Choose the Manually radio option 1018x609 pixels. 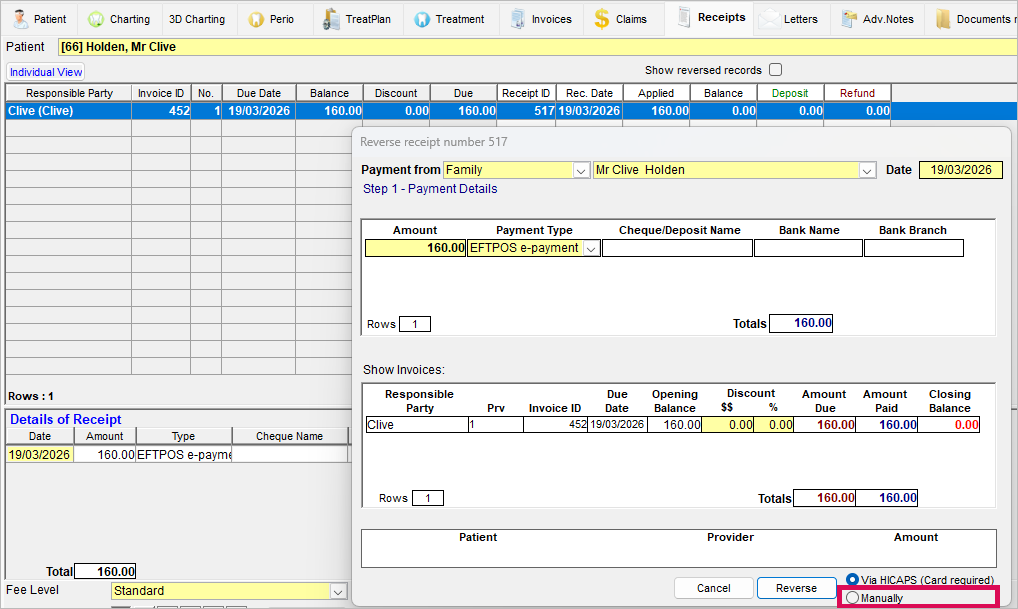(853, 598)
